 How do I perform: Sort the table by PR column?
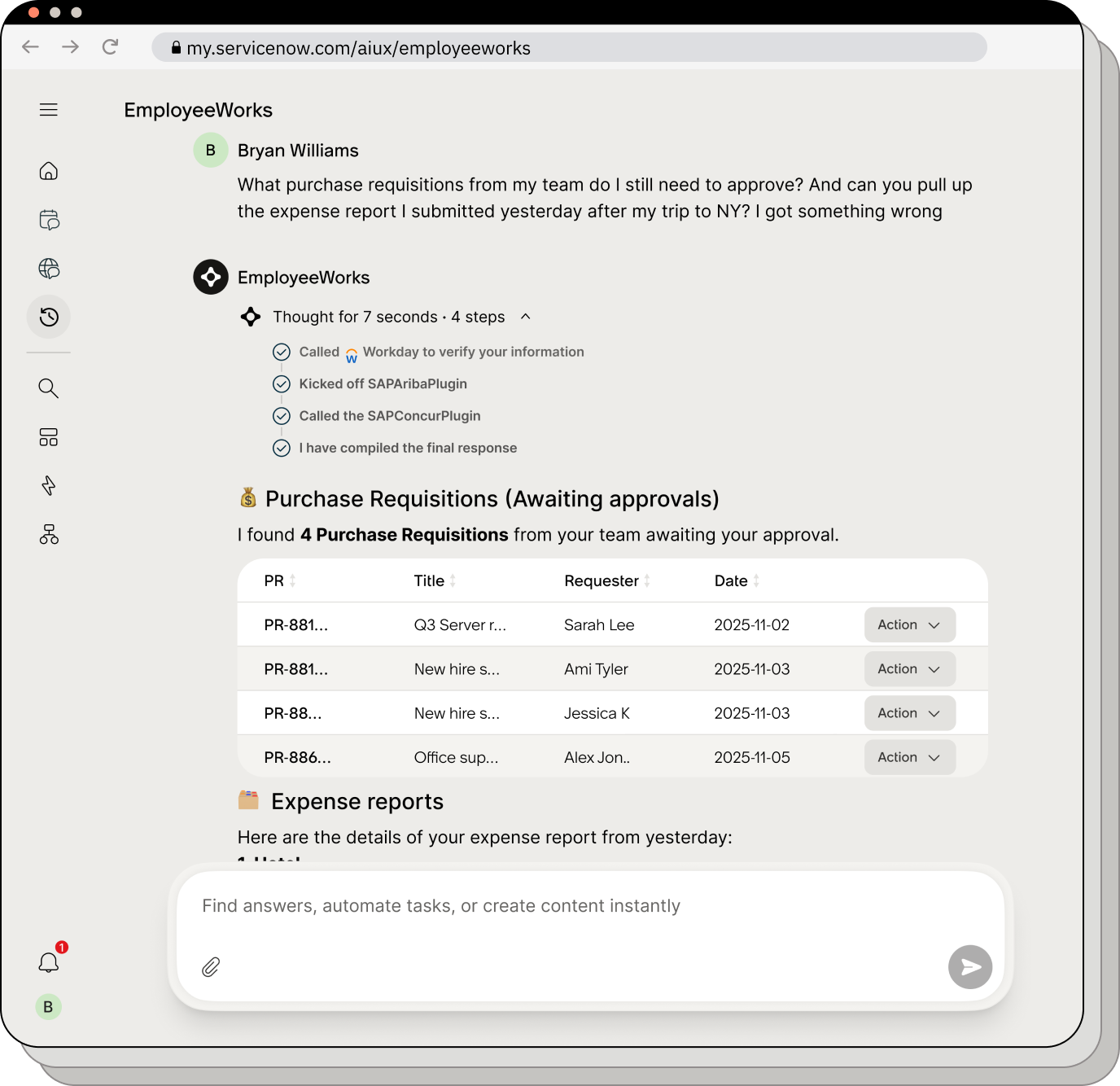(292, 580)
